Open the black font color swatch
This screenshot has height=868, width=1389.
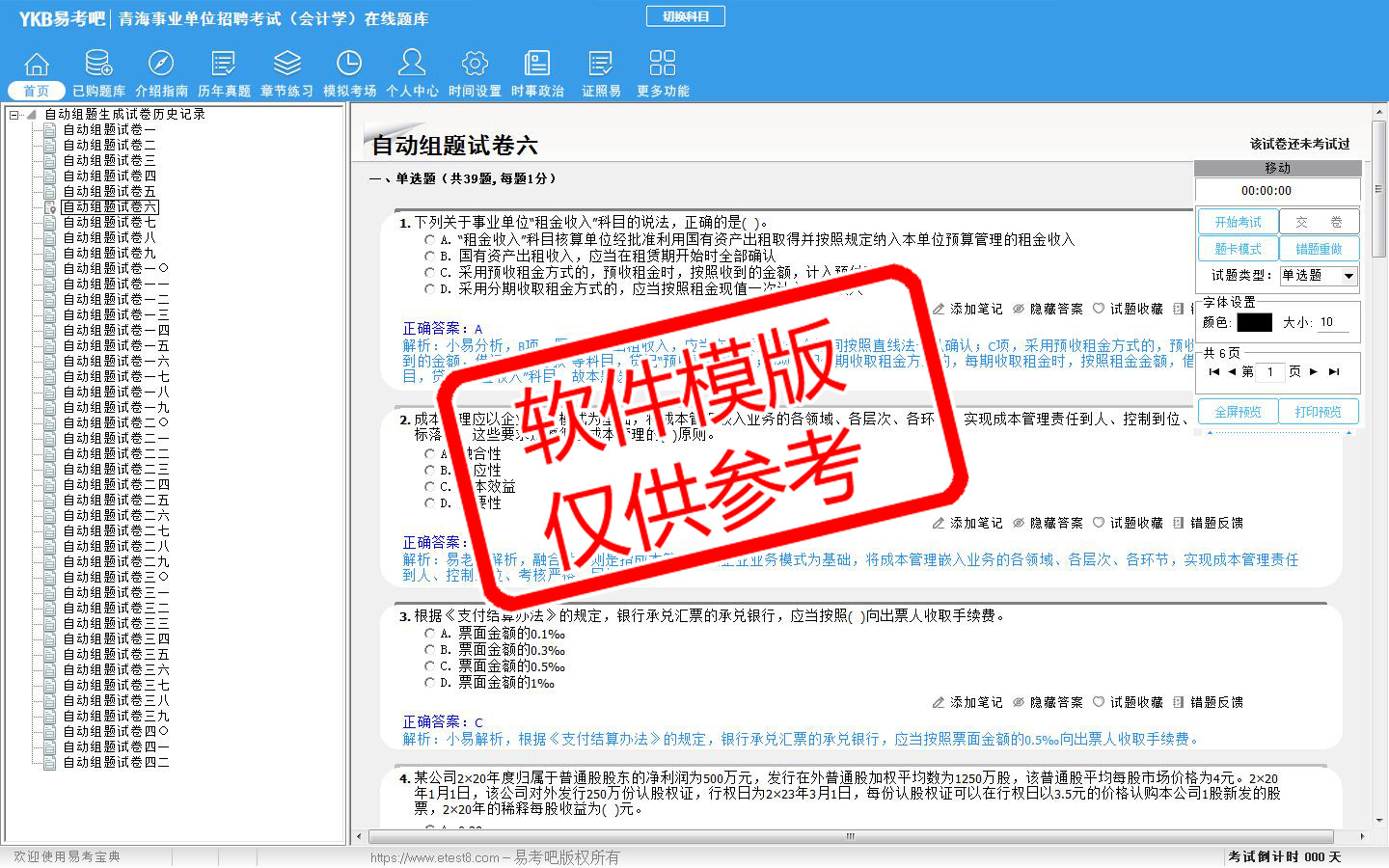pyautogui.click(x=1254, y=322)
